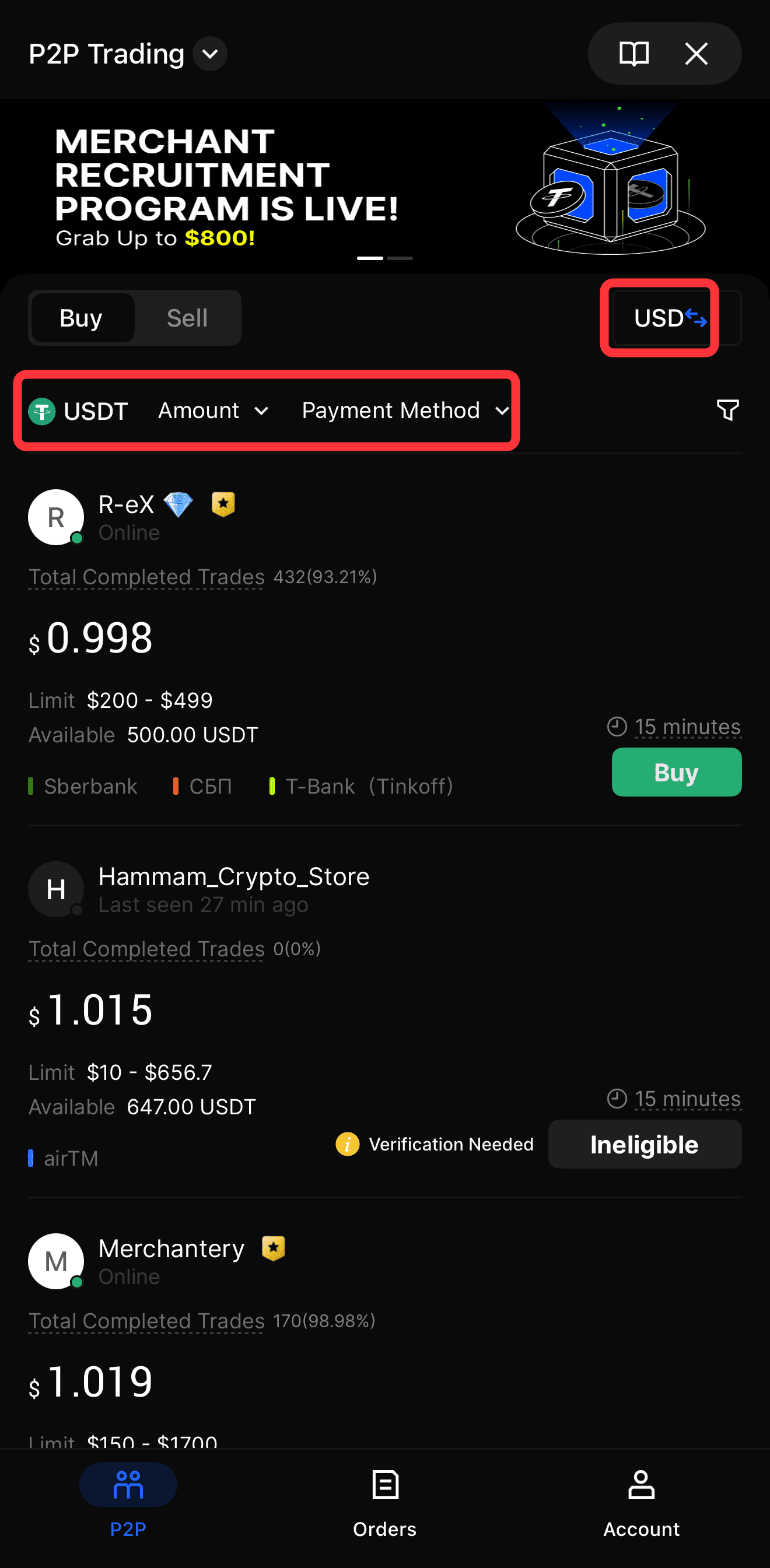This screenshot has width=770, height=1568.
Task: Tap the diamond badge next to R-eX
Action: 178,504
